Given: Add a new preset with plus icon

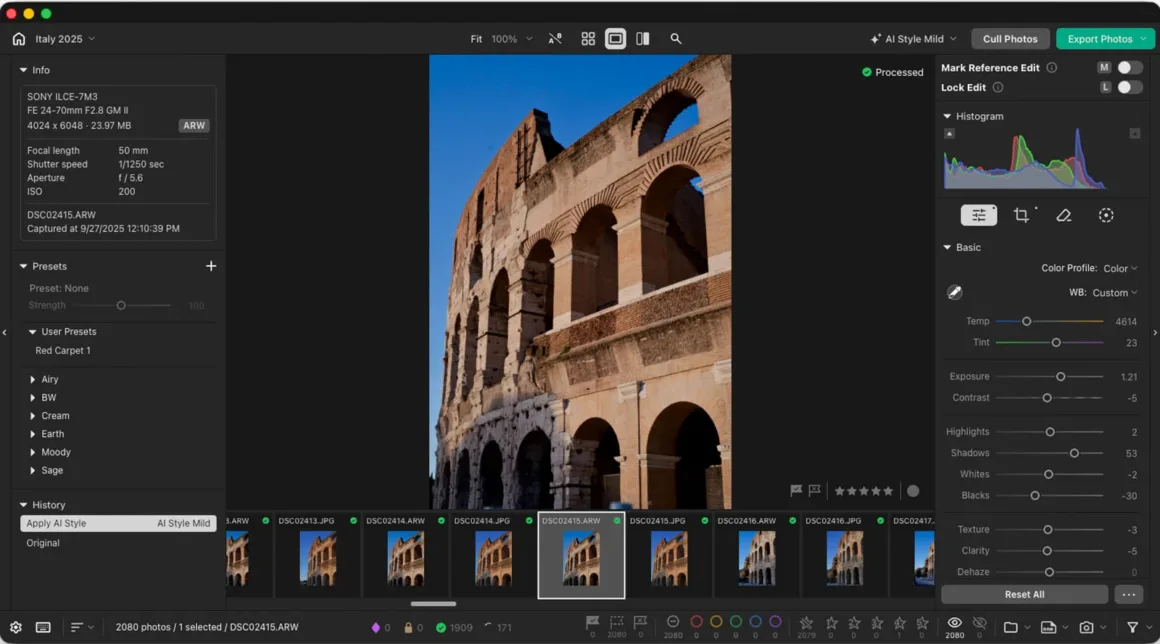Looking at the screenshot, I should coord(211,266).
